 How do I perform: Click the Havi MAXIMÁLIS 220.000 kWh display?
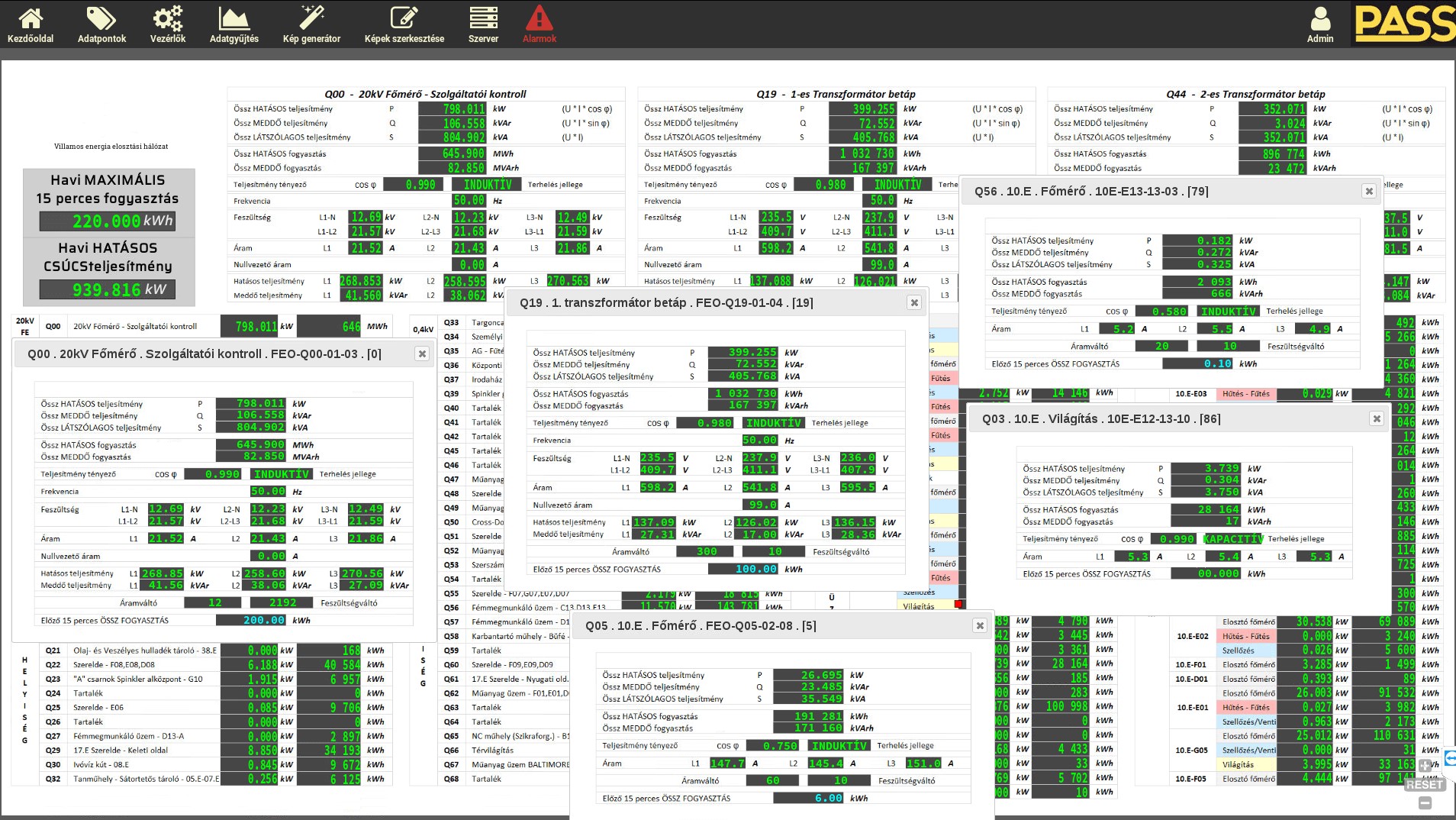(x=108, y=221)
